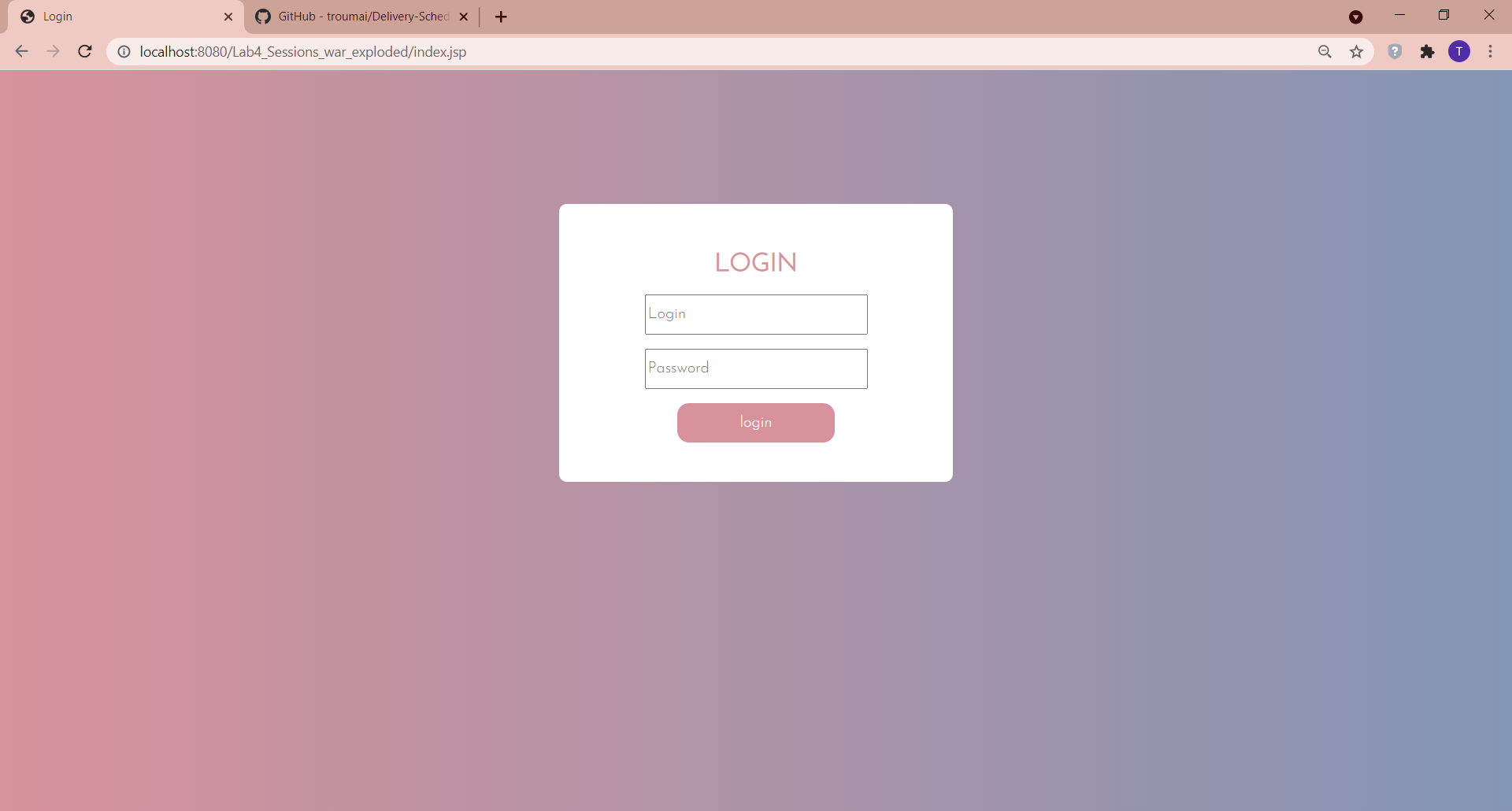Restore down the browser window
Screen dimensions: 1512x811
click(1443, 15)
